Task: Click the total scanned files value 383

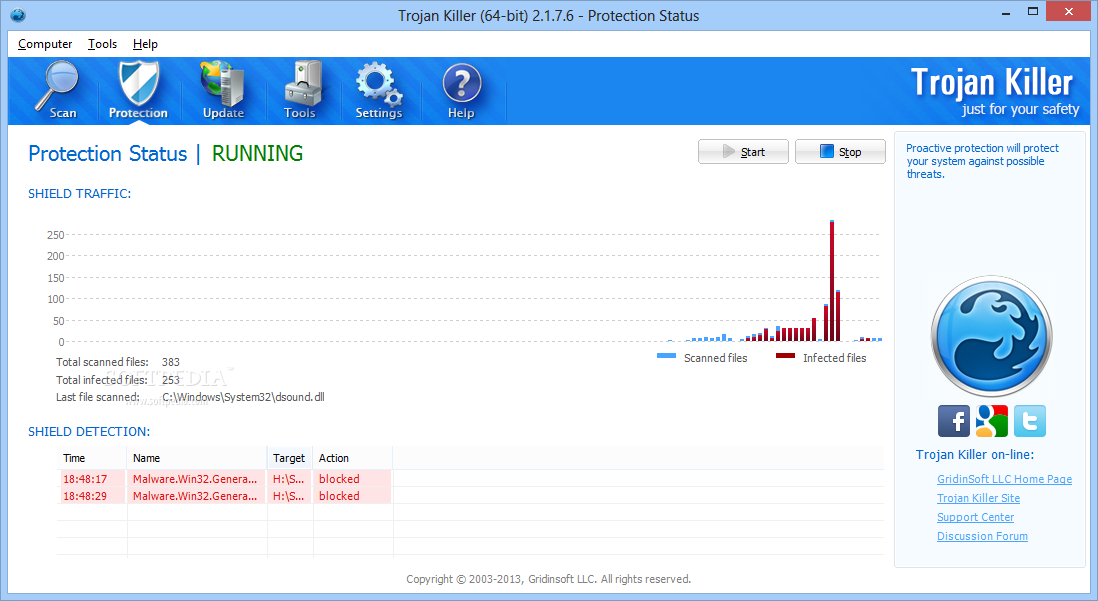Action: tap(171, 362)
